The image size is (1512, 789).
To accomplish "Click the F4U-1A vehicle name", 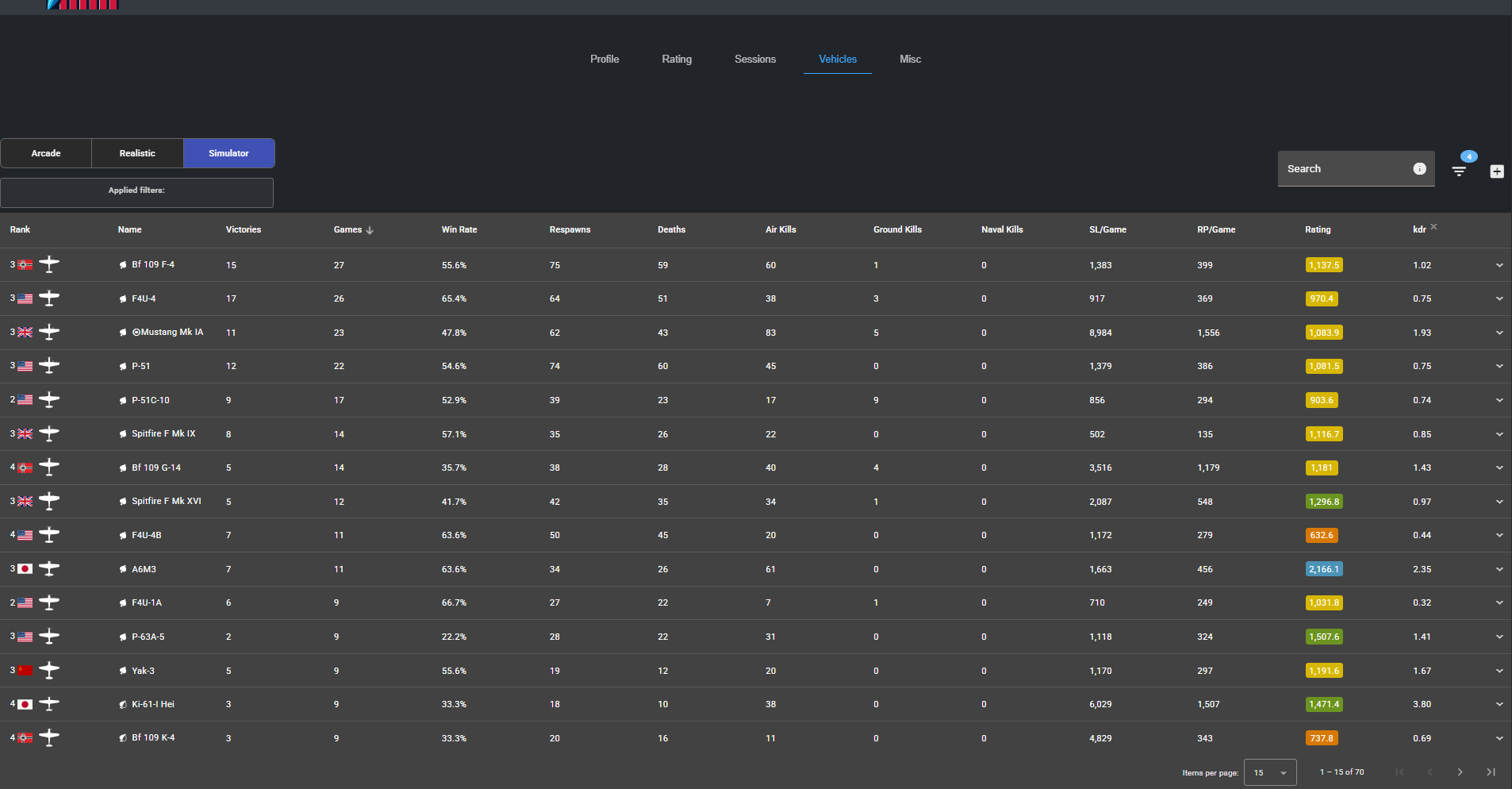I will [147, 602].
